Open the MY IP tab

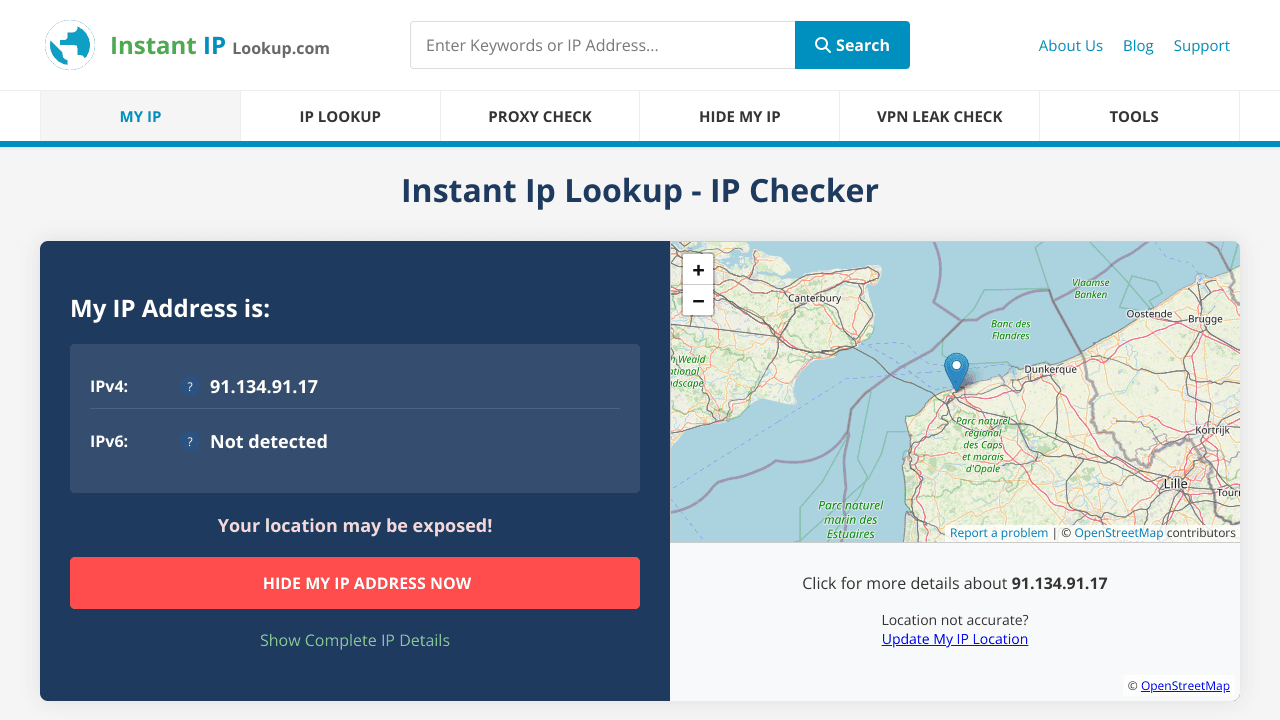tap(140, 116)
